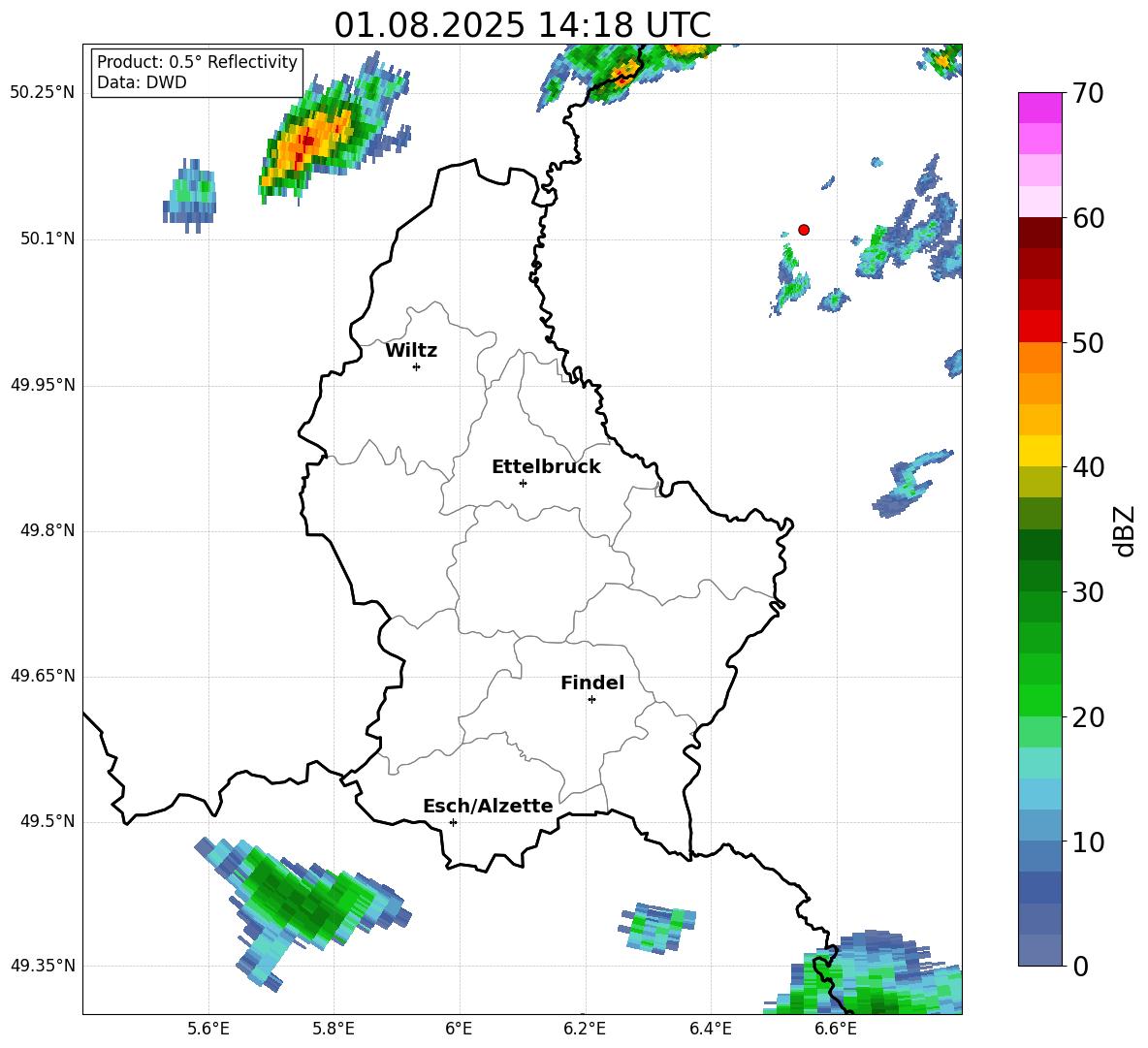Screen dimensions: 1148x1048
Task: Click the Wiltz location cross marker
Action: (417, 366)
